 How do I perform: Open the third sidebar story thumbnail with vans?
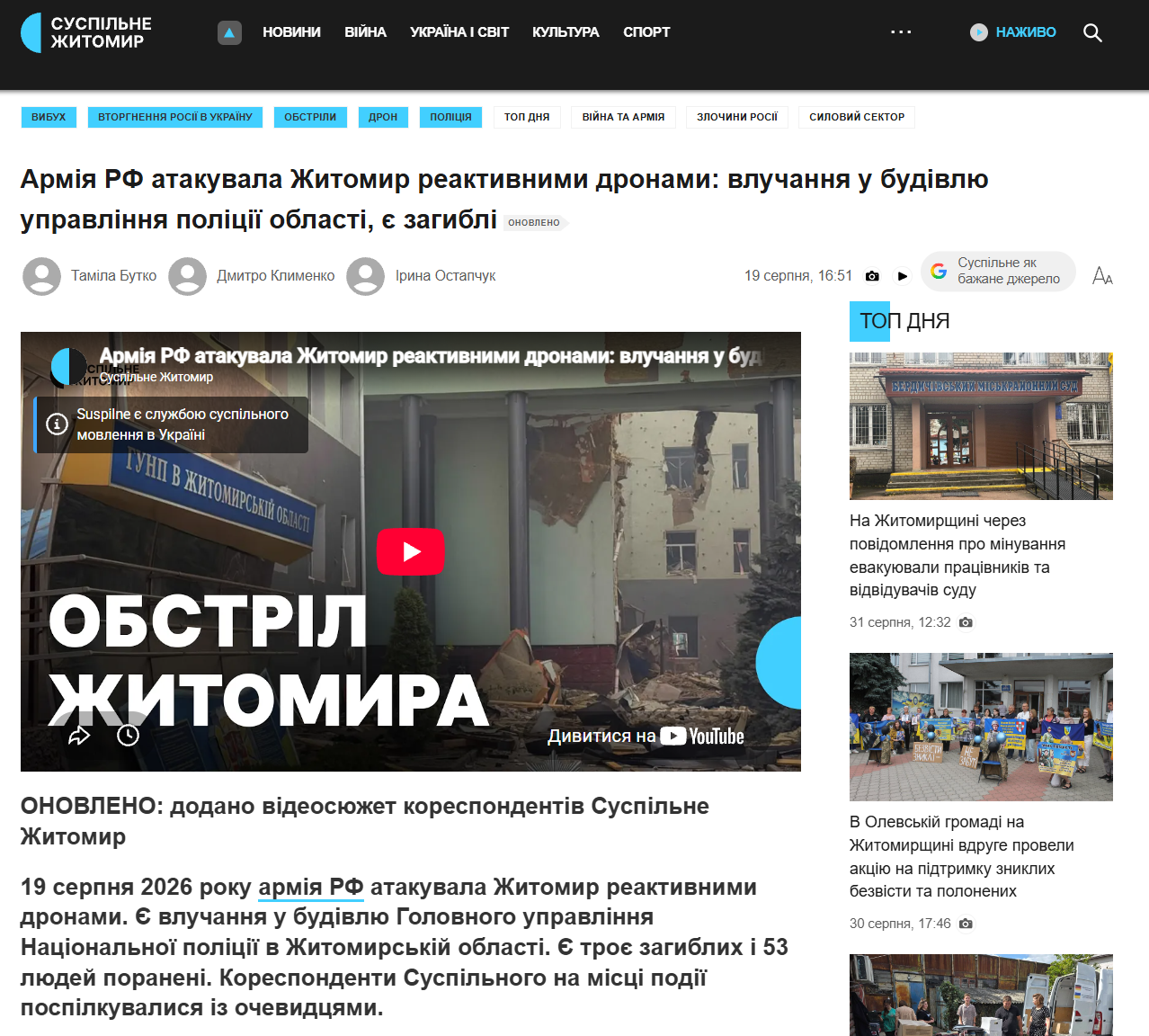point(981,995)
